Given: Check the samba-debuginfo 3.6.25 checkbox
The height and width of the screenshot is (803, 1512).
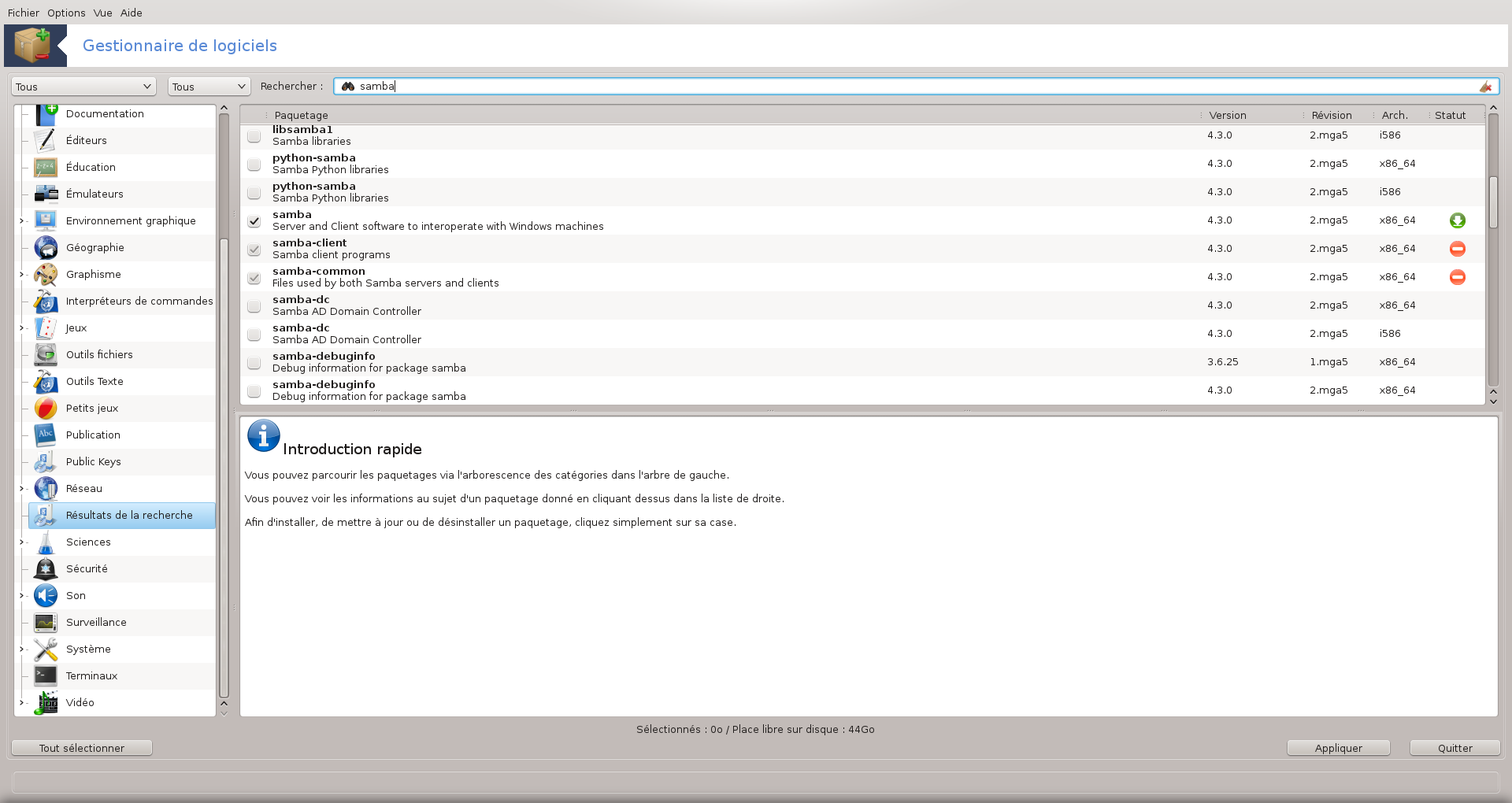Looking at the screenshot, I should click(x=254, y=363).
